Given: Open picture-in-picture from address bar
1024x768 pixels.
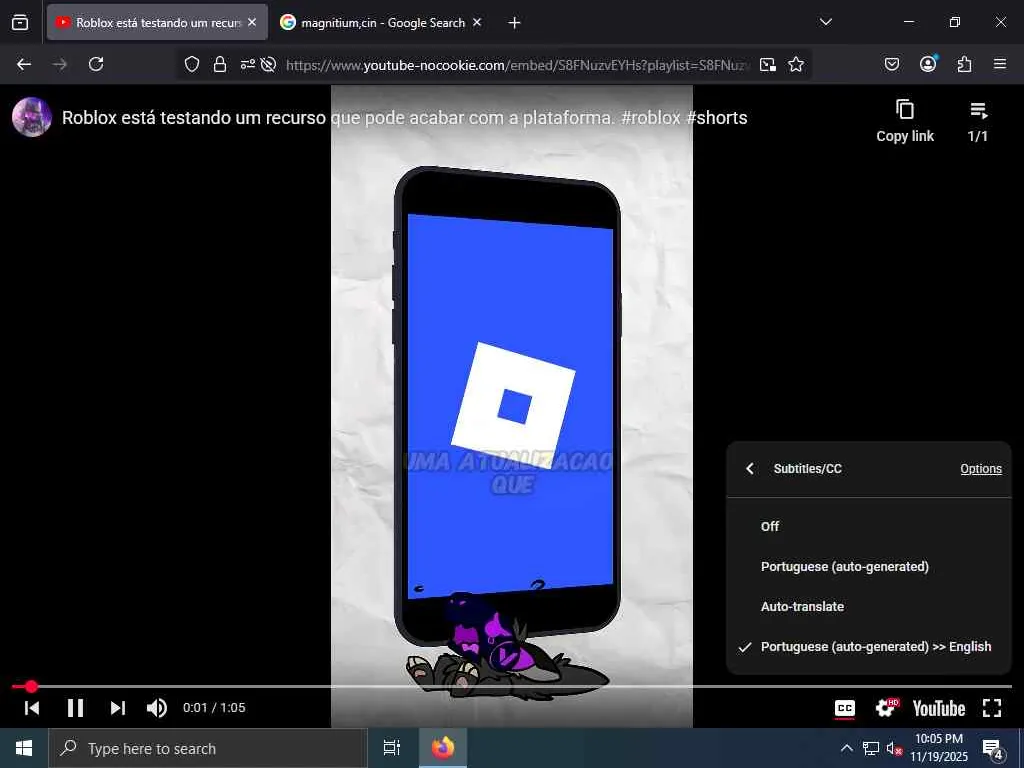Looking at the screenshot, I should click(x=768, y=64).
